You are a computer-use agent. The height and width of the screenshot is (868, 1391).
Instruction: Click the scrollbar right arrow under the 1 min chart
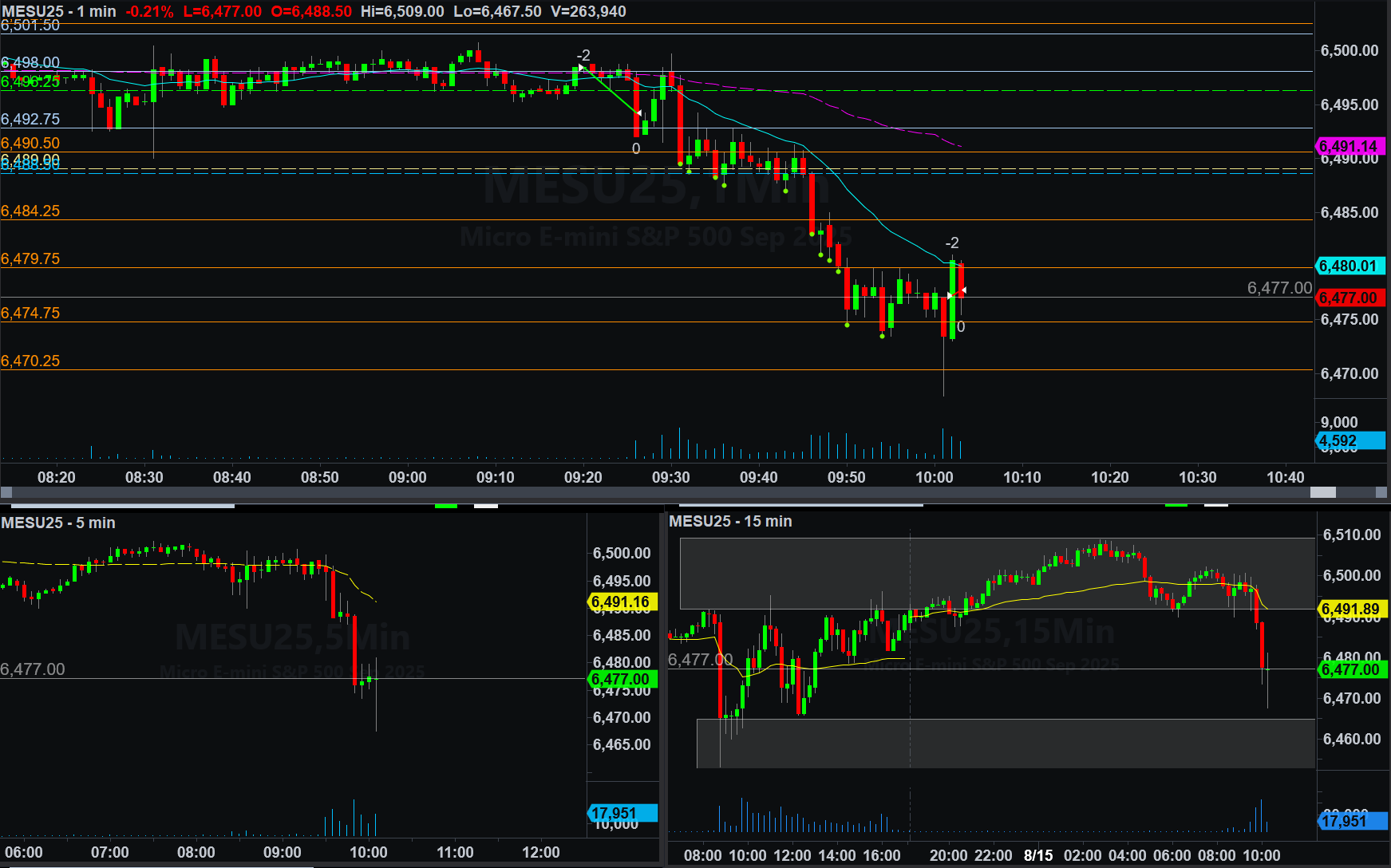coord(1381,492)
